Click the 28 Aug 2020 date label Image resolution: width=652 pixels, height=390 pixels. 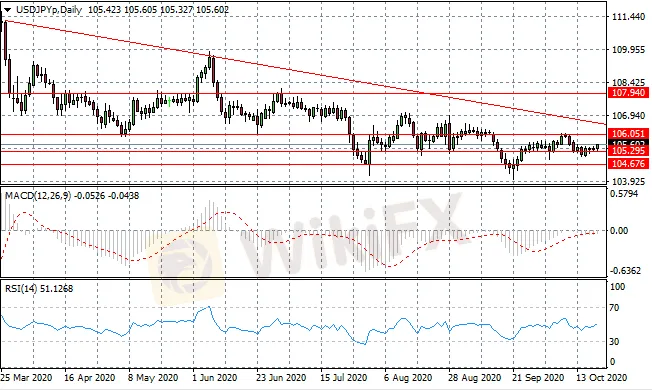click(x=475, y=378)
